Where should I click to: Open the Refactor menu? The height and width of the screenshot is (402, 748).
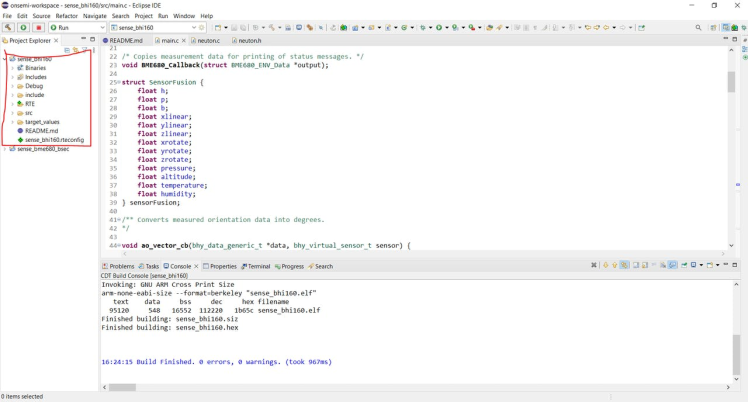(66, 16)
